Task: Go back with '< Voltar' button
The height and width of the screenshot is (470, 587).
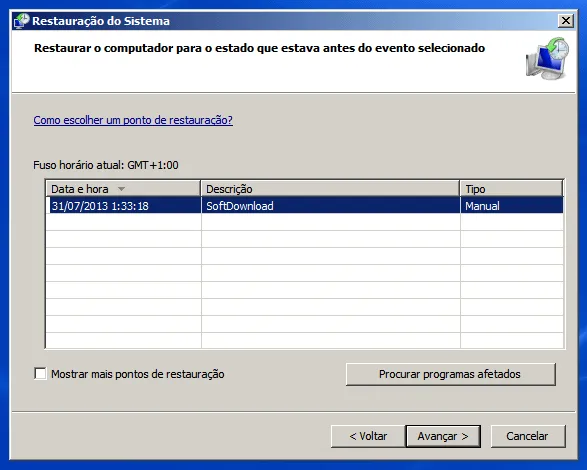Action: click(x=368, y=436)
